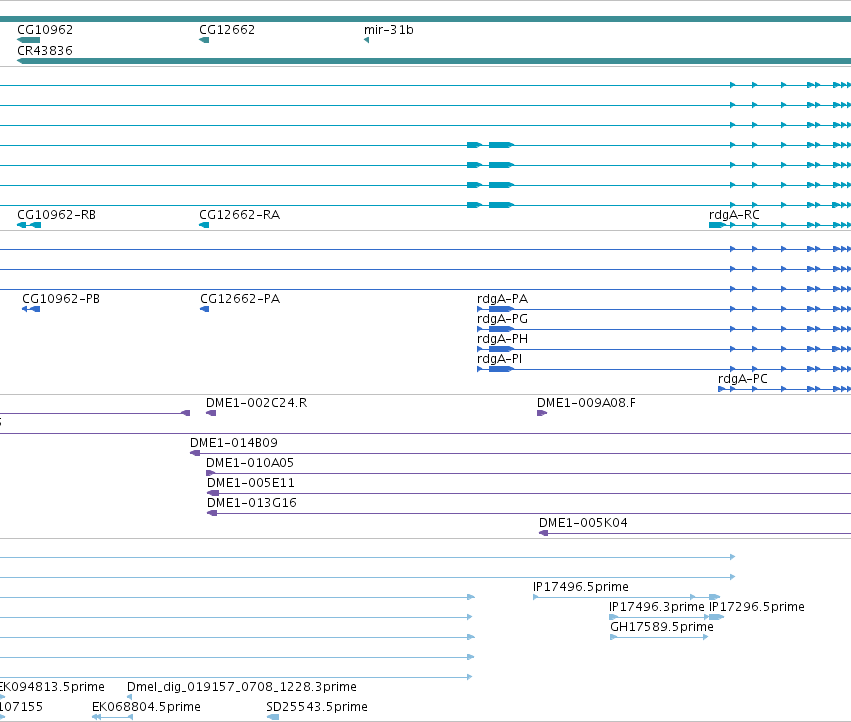Screen dimensions: 851x722
Task: Click the EK068804.5prime label
Action: point(146,707)
